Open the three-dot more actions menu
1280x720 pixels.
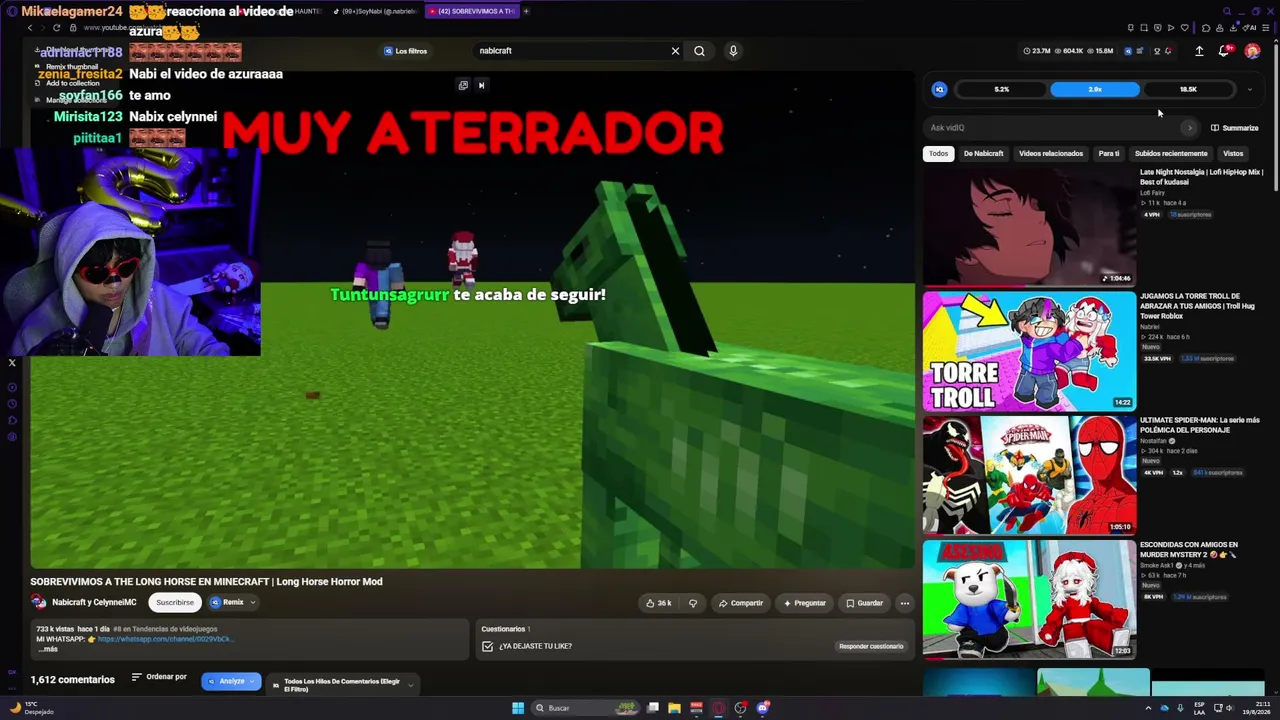click(905, 603)
